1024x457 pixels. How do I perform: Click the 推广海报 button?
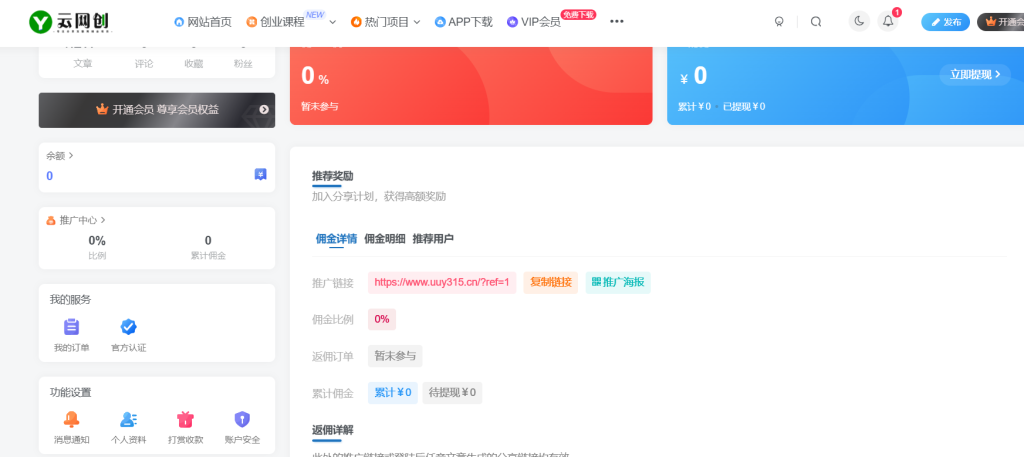(618, 283)
